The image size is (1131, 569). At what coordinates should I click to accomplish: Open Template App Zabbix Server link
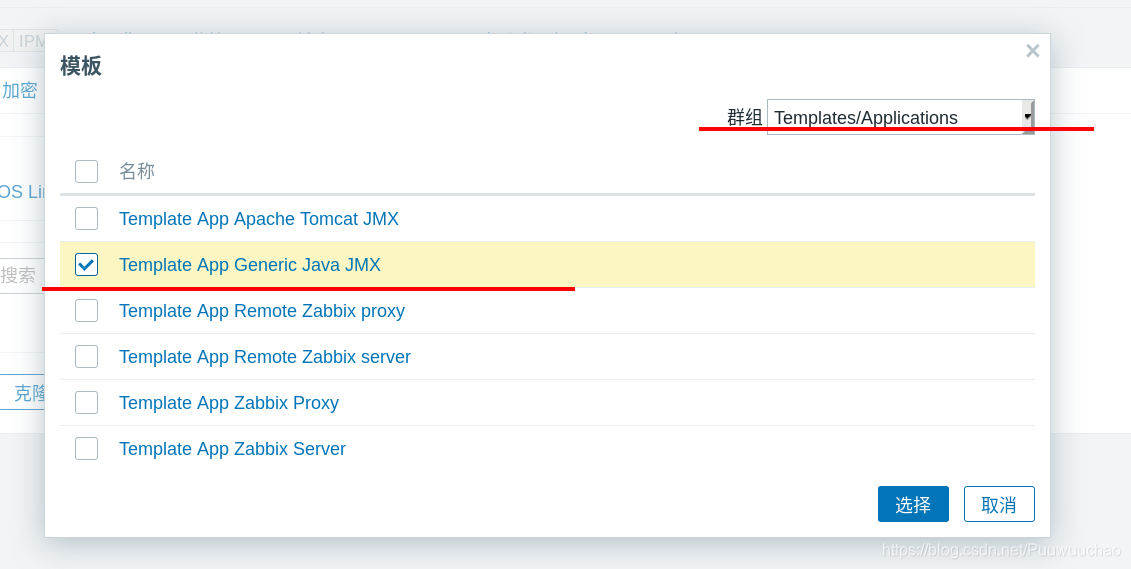[232, 449]
